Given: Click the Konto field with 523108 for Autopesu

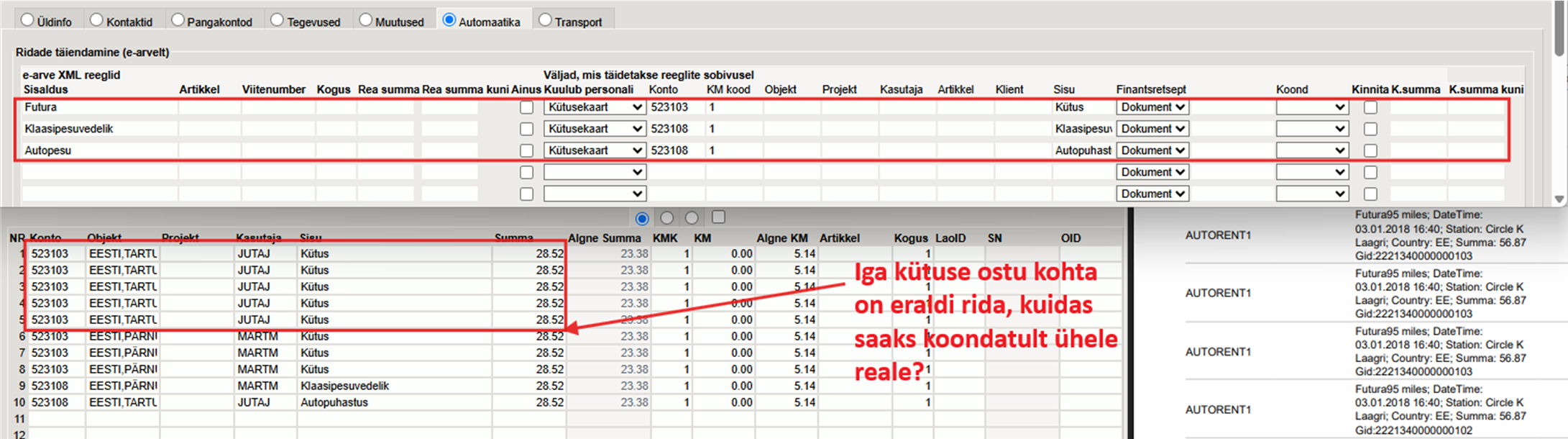Looking at the screenshot, I should point(676,150).
